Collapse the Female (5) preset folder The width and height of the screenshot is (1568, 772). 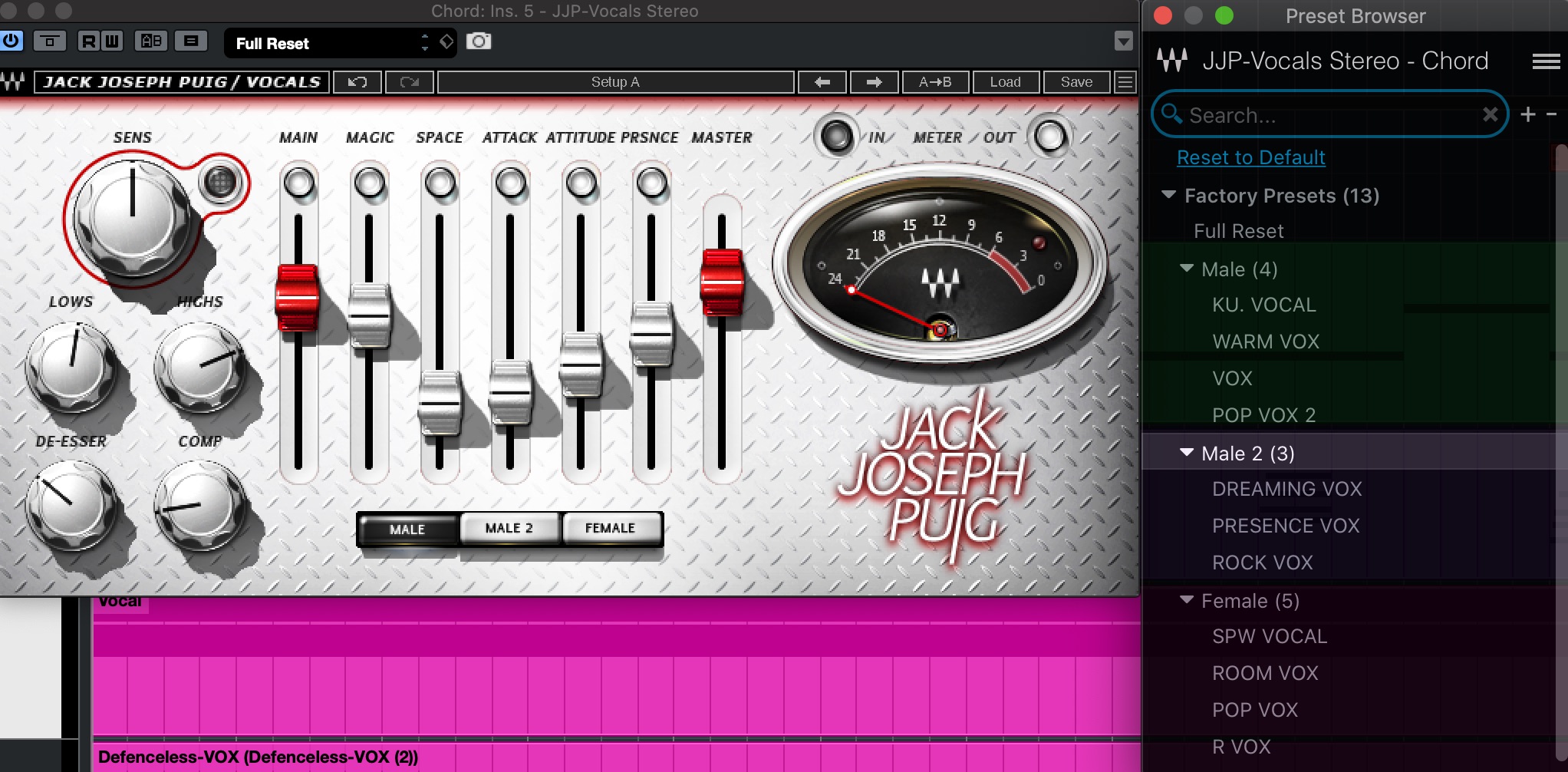[x=1187, y=600]
